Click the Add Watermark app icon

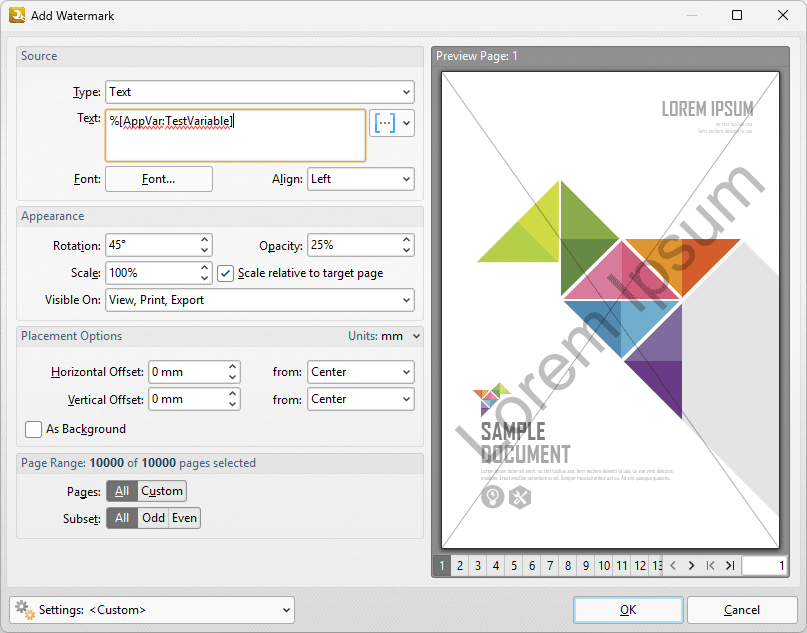click(x=17, y=15)
